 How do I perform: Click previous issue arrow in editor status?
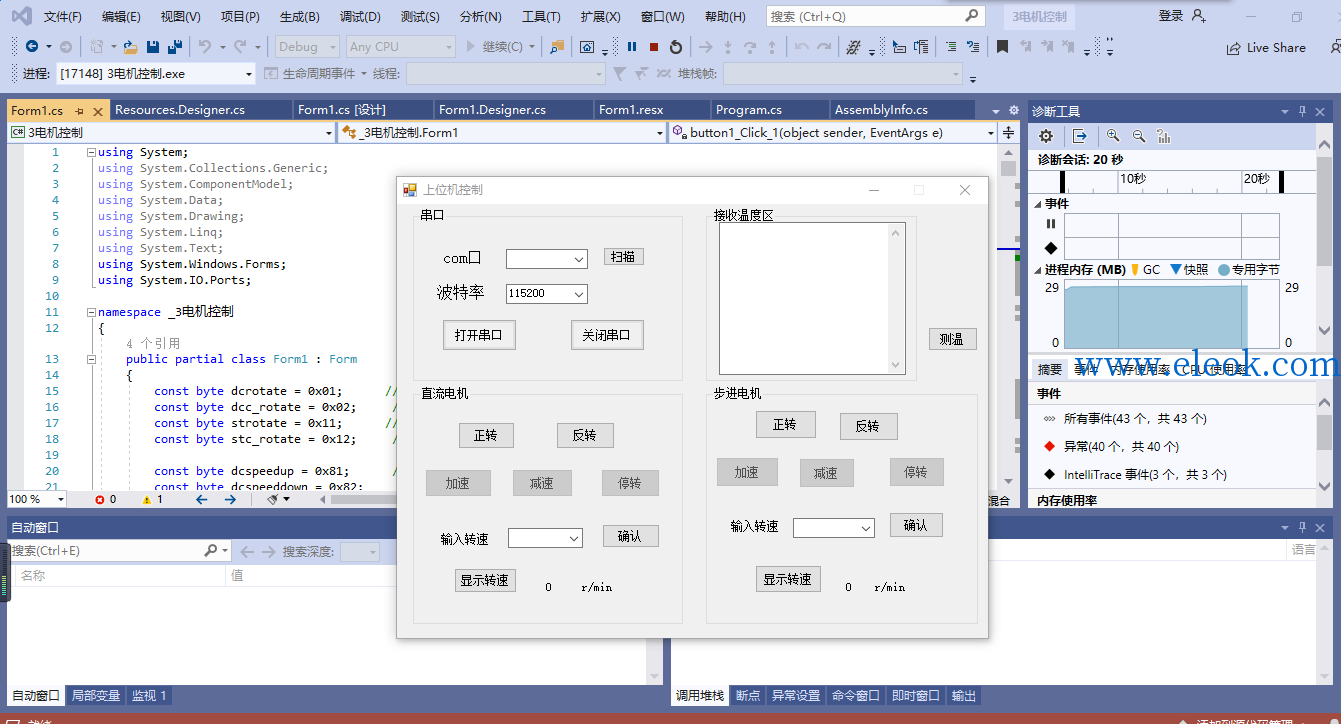tap(202, 499)
